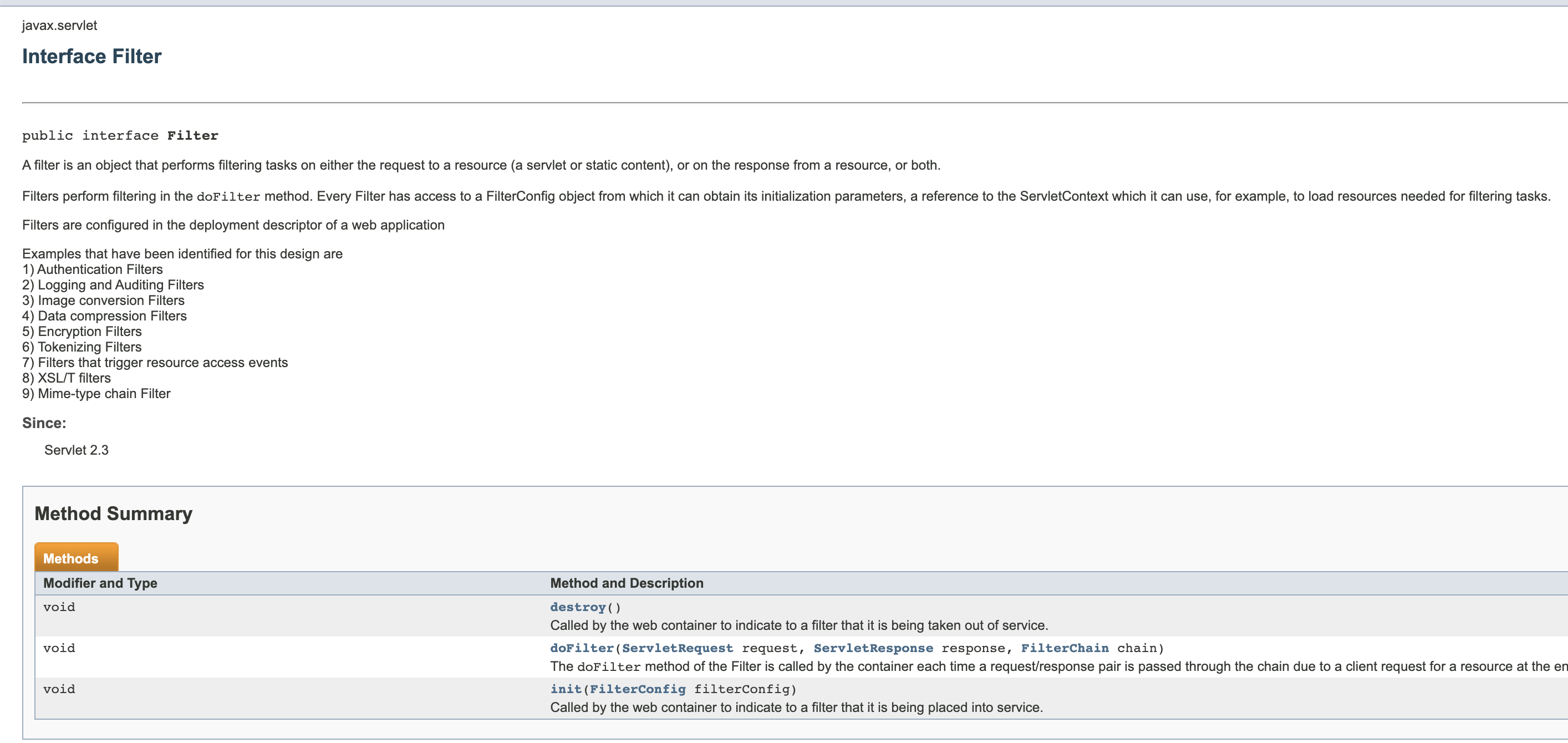
Task: Click the 'Method and Description' column header
Action: click(627, 583)
